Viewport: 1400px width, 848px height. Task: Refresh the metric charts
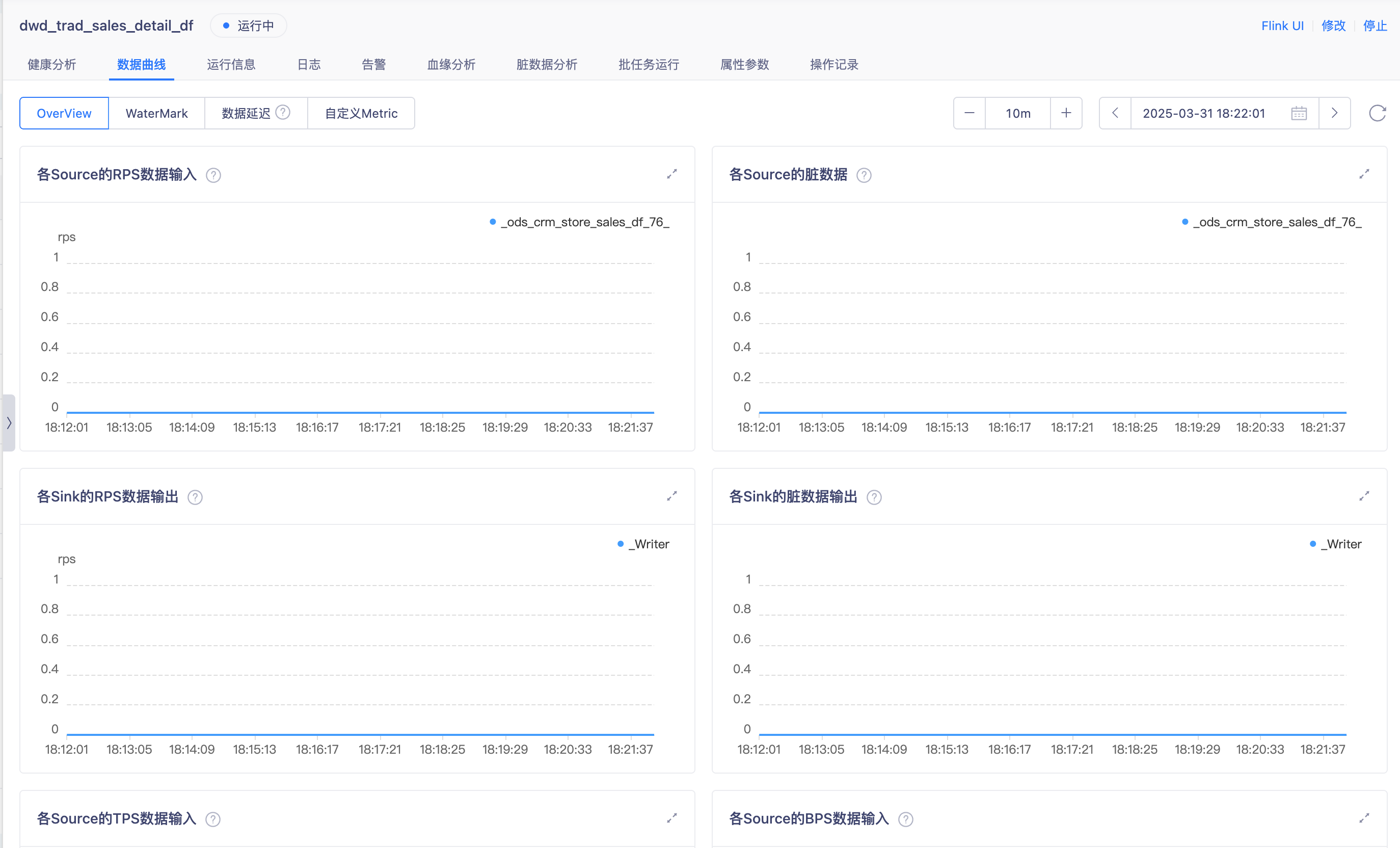coord(1377,113)
